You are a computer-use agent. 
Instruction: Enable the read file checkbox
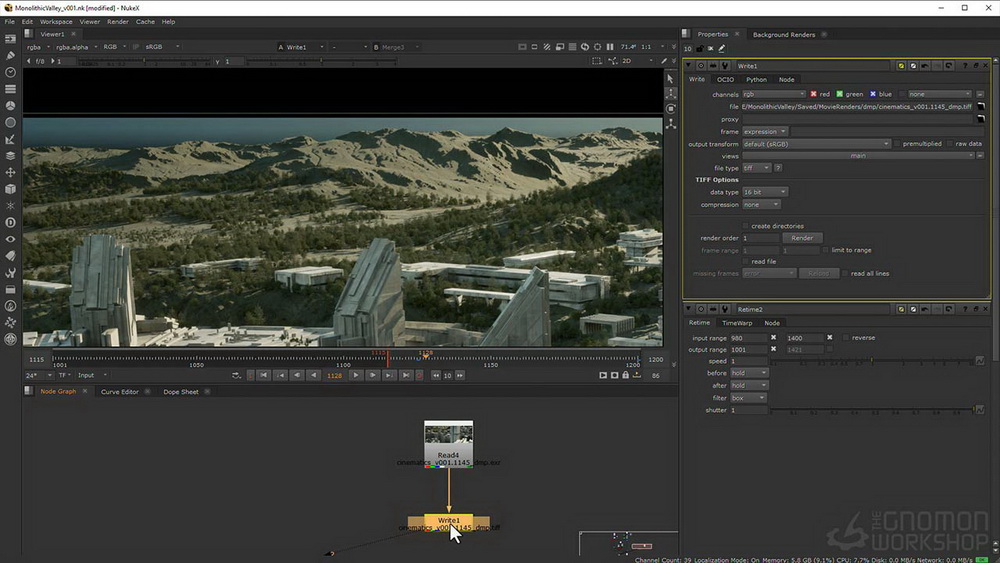(745, 261)
